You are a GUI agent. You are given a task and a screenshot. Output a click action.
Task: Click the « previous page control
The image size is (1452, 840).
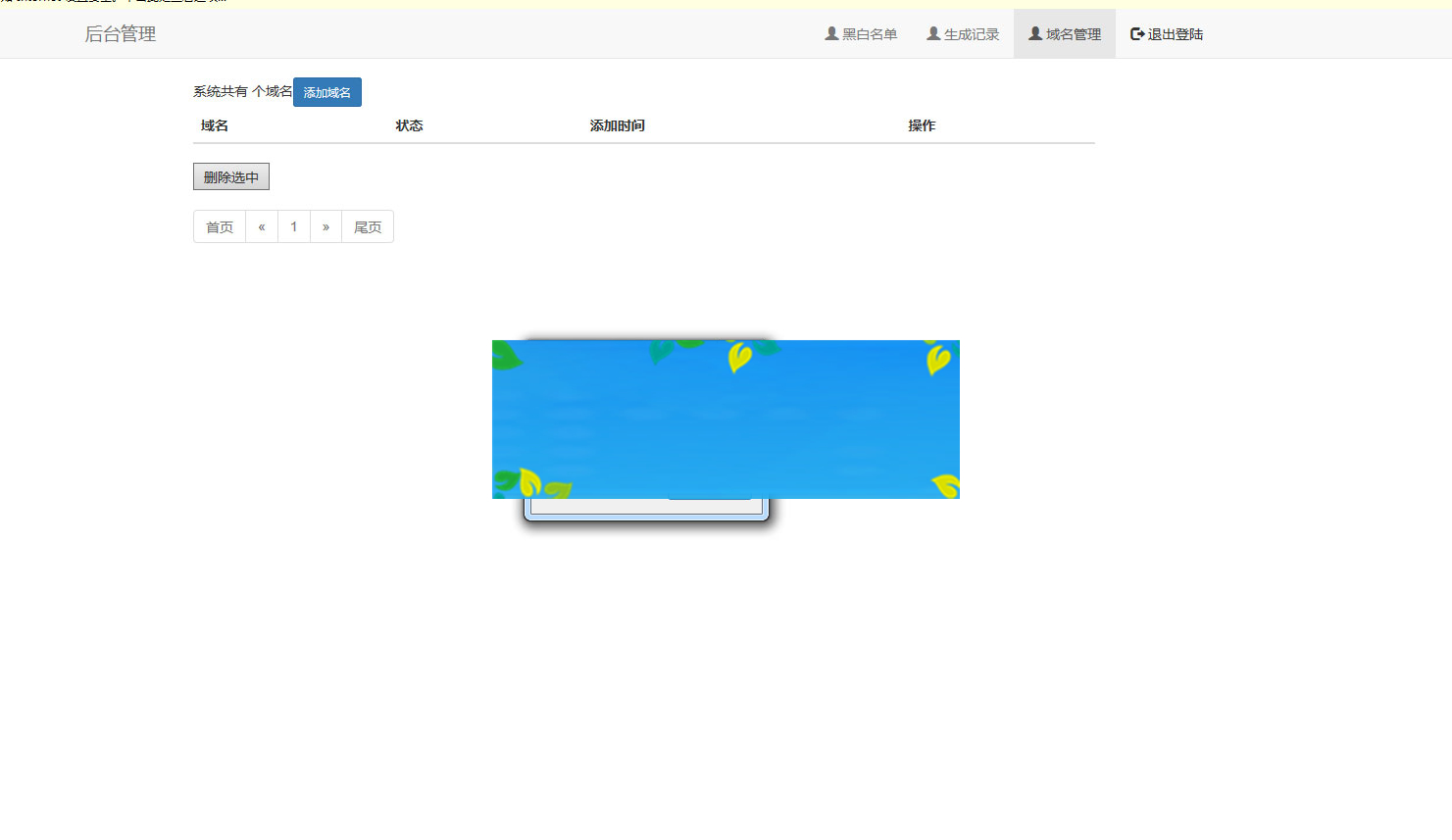coord(262,226)
